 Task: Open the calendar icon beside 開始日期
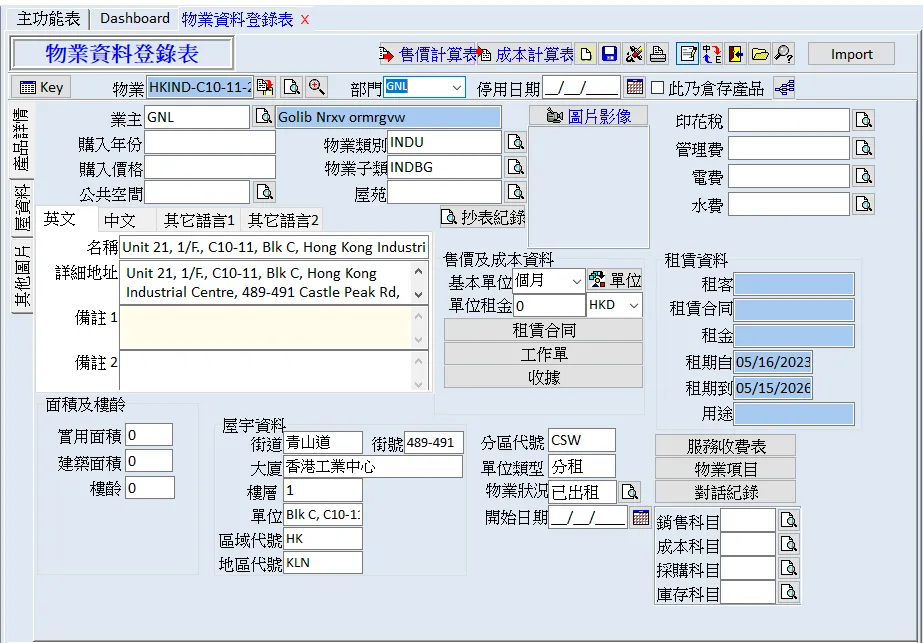click(x=642, y=517)
